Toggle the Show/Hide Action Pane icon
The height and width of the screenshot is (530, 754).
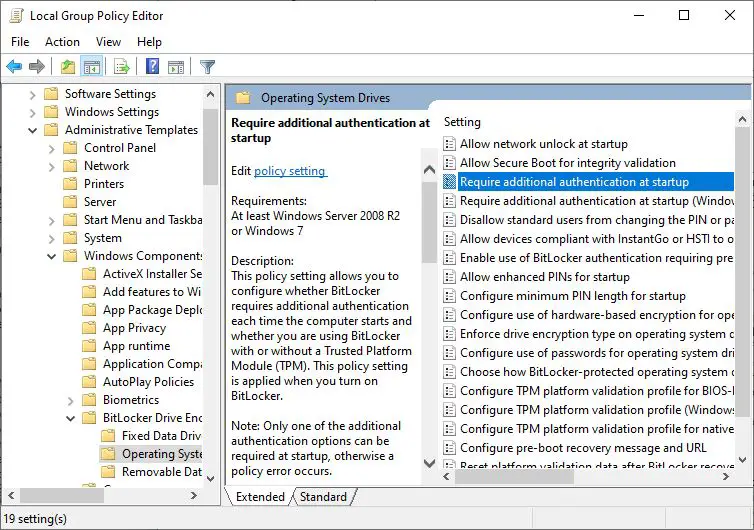176,66
